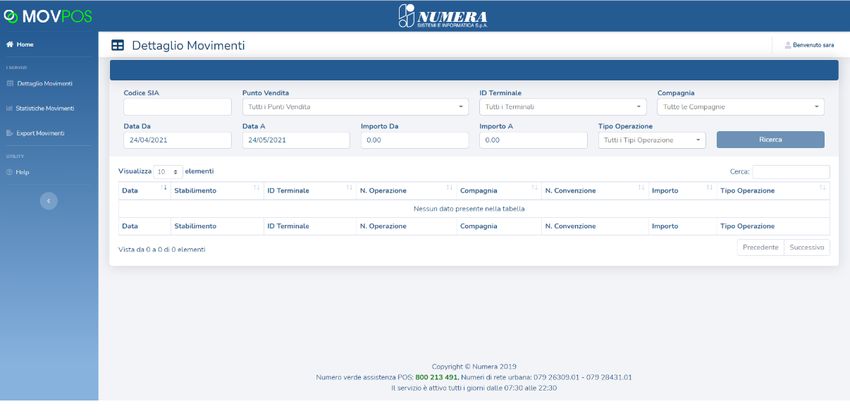This screenshot has width=850, height=416.
Task: Click the Help question mark icon
Action: (x=9, y=172)
